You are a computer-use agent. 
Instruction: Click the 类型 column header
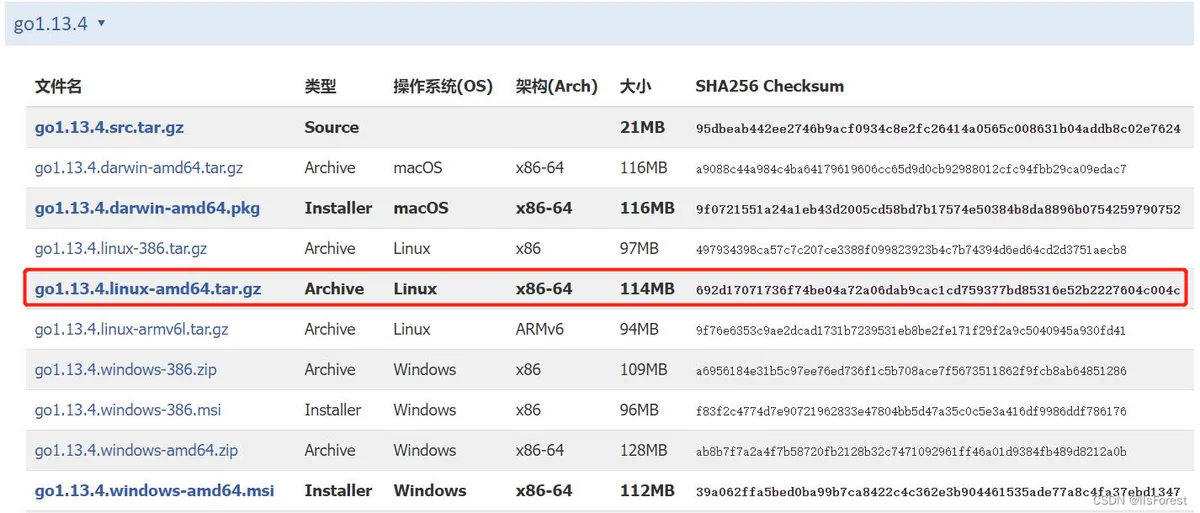tap(320, 86)
